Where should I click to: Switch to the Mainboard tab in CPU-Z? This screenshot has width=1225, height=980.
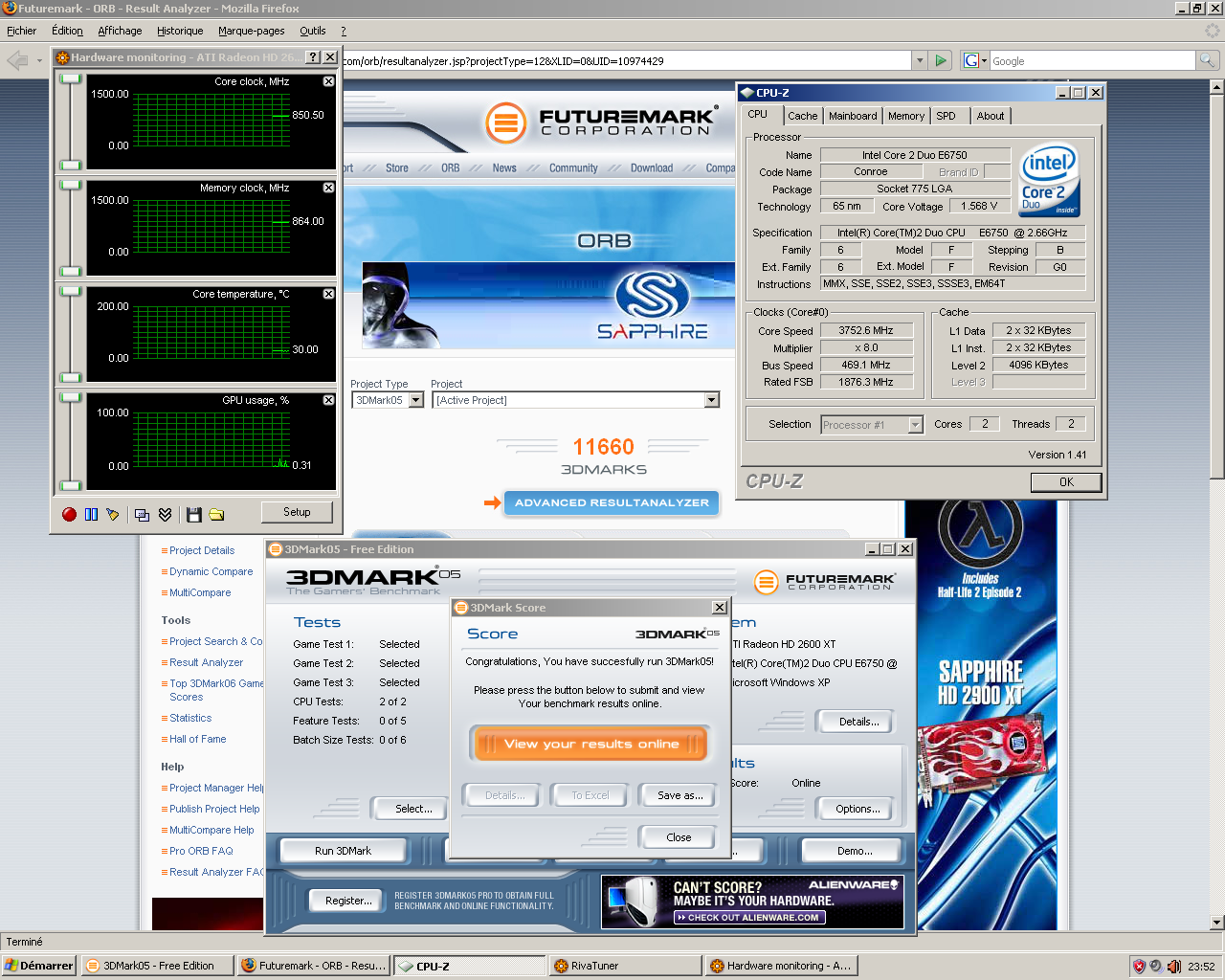pyautogui.click(x=853, y=116)
